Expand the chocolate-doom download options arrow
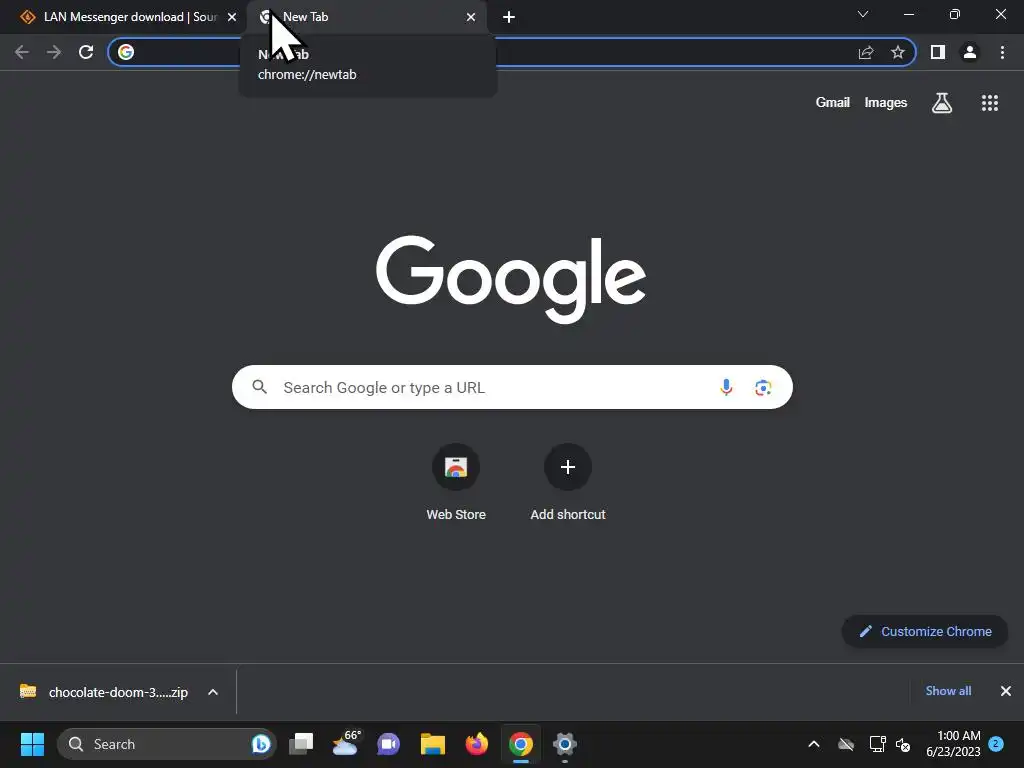The height and width of the screenshot is (768, 1024). click(213, 692)
